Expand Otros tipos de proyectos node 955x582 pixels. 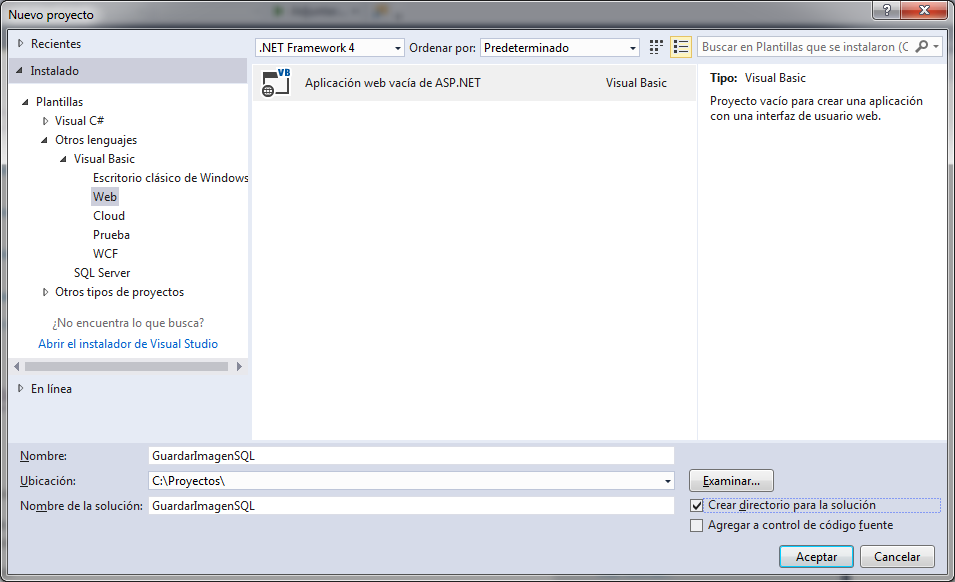pos(45,292)
